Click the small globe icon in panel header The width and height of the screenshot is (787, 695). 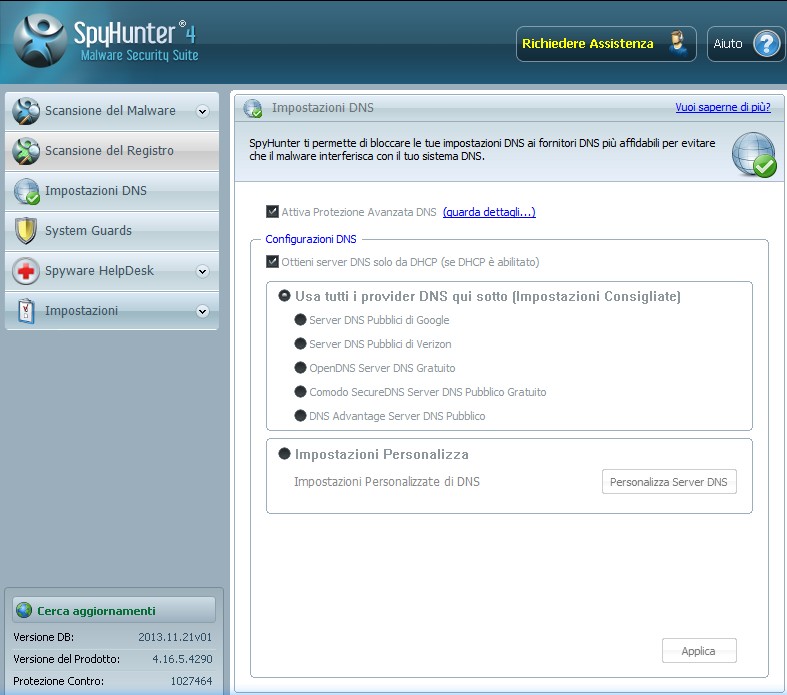point(252,108)
